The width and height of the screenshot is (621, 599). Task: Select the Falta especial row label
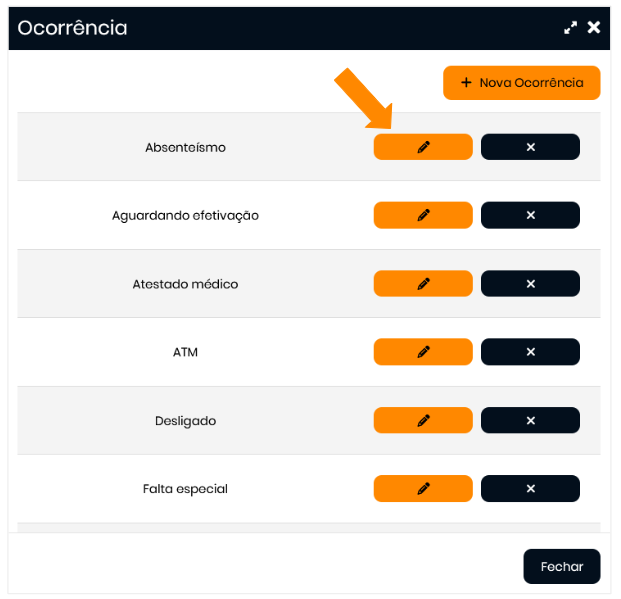(x=185, y=489)
